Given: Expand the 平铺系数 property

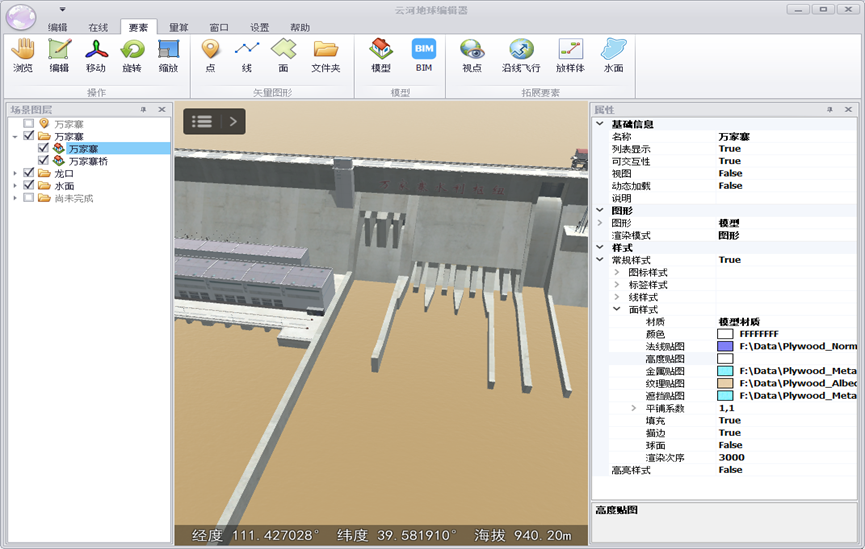Looking at the screenshot, I should [x=634, y=408].
